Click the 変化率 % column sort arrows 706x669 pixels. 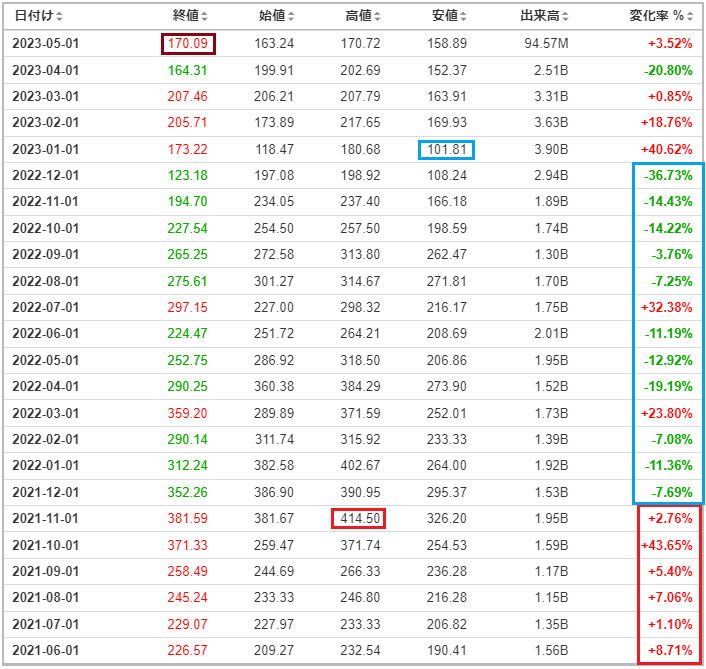(x=690, y=17)
